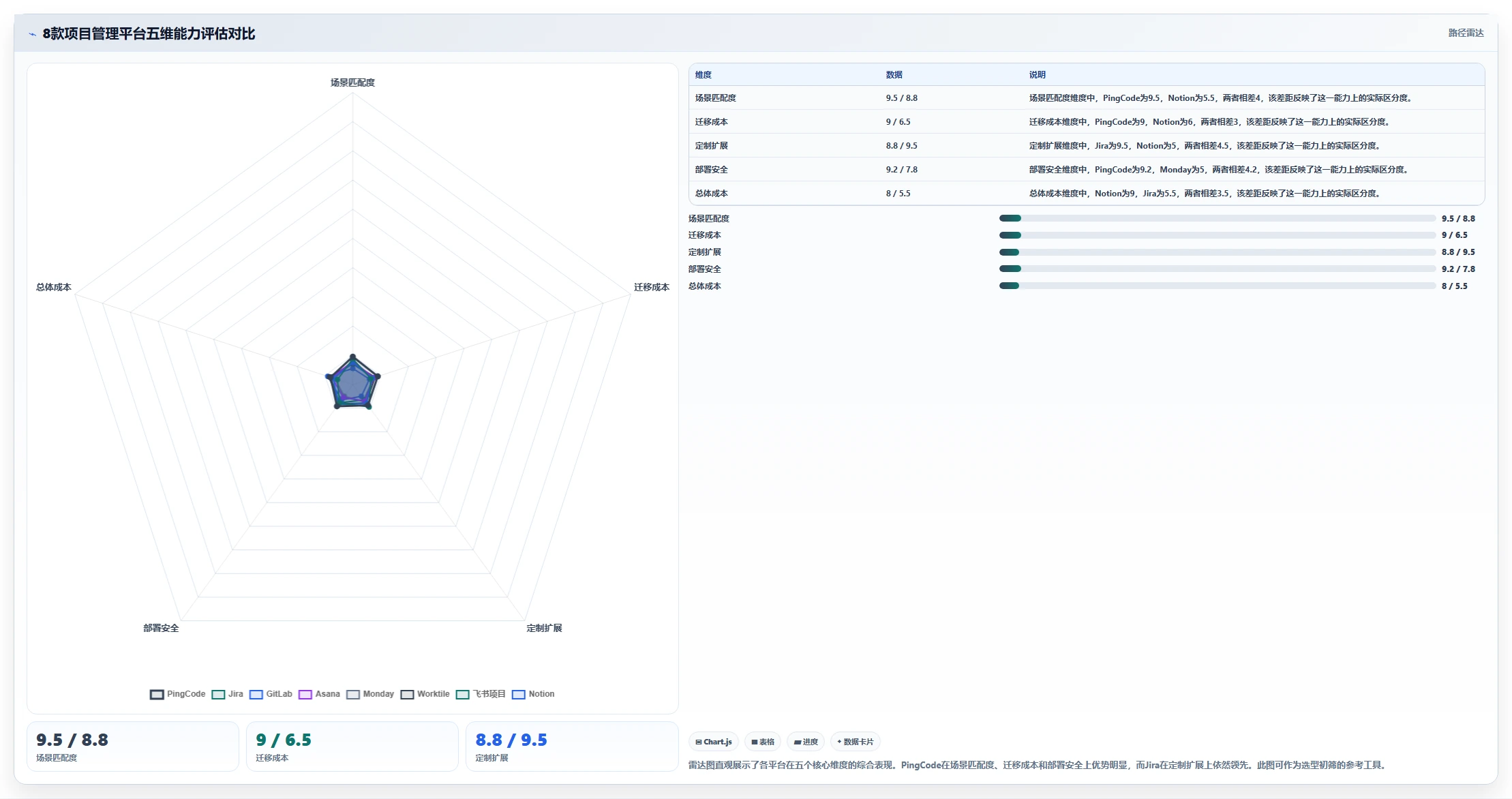Click the 进度 tag chip
The image size is (1512, 799).
[806, 742]
